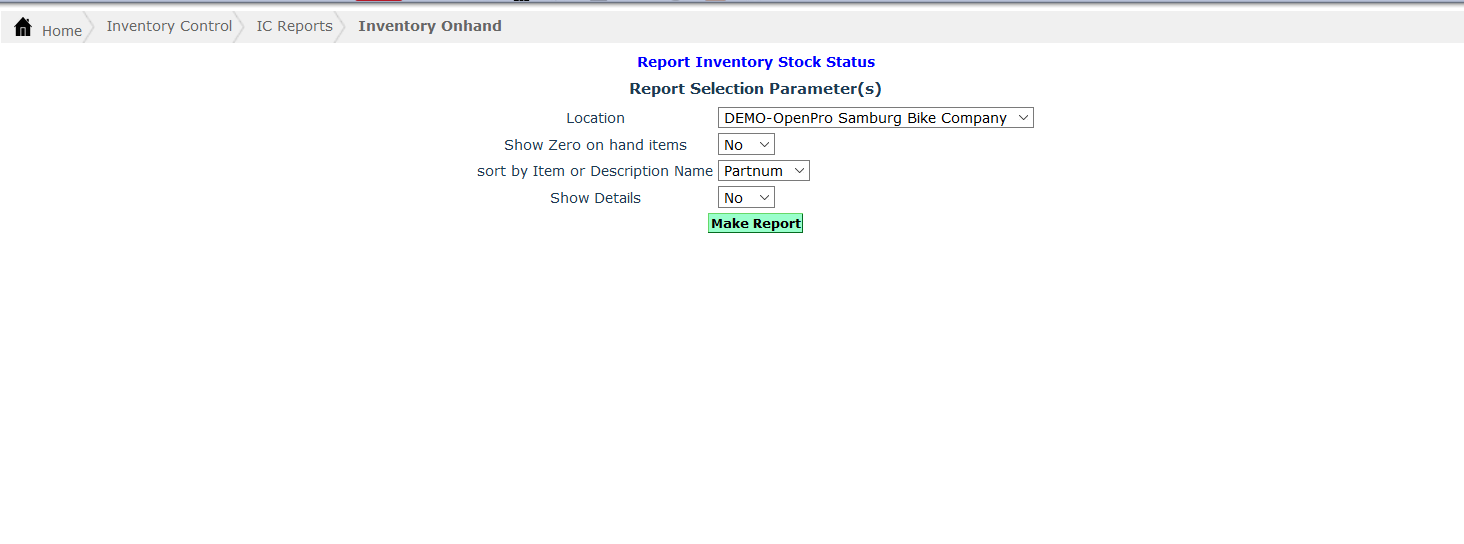The image size is (1464, 544).
Task: Navigate to IC Reports breadcrumb
Action: tap(294, 26)
